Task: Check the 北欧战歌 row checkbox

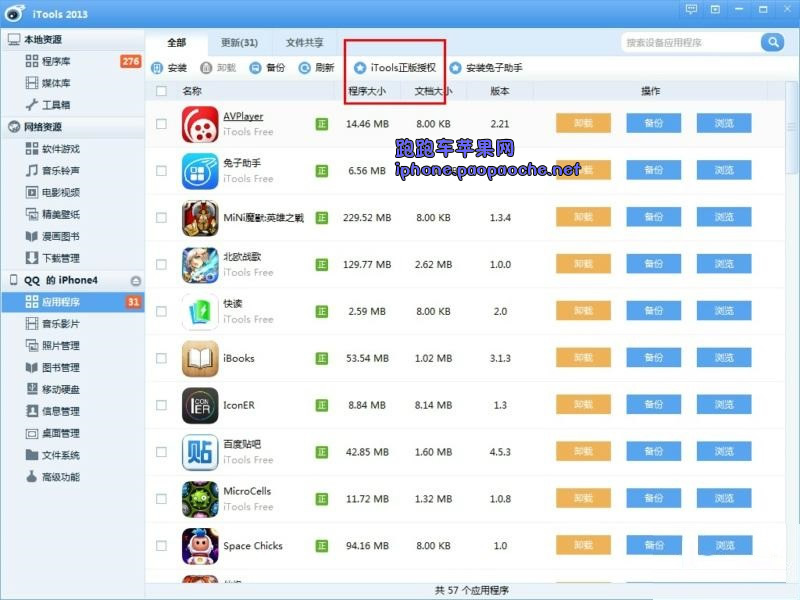Action: pyautogui.click(x=161, y=264)
